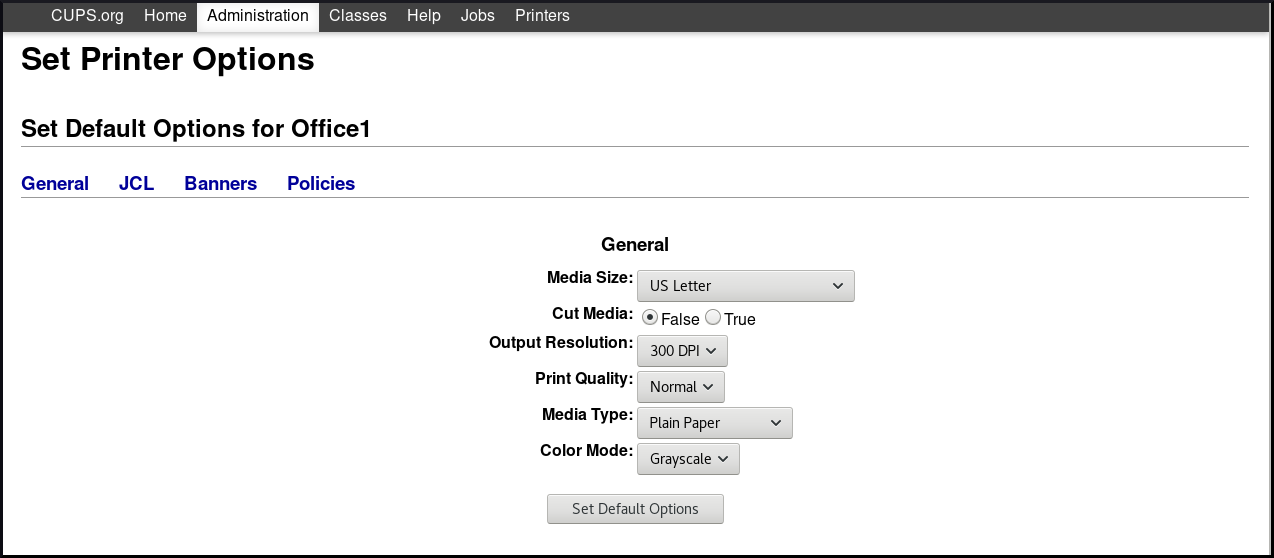Click the Set Default Options for Office1 heading
Viewport: 1274px width, 558px height.
[196, 129]
